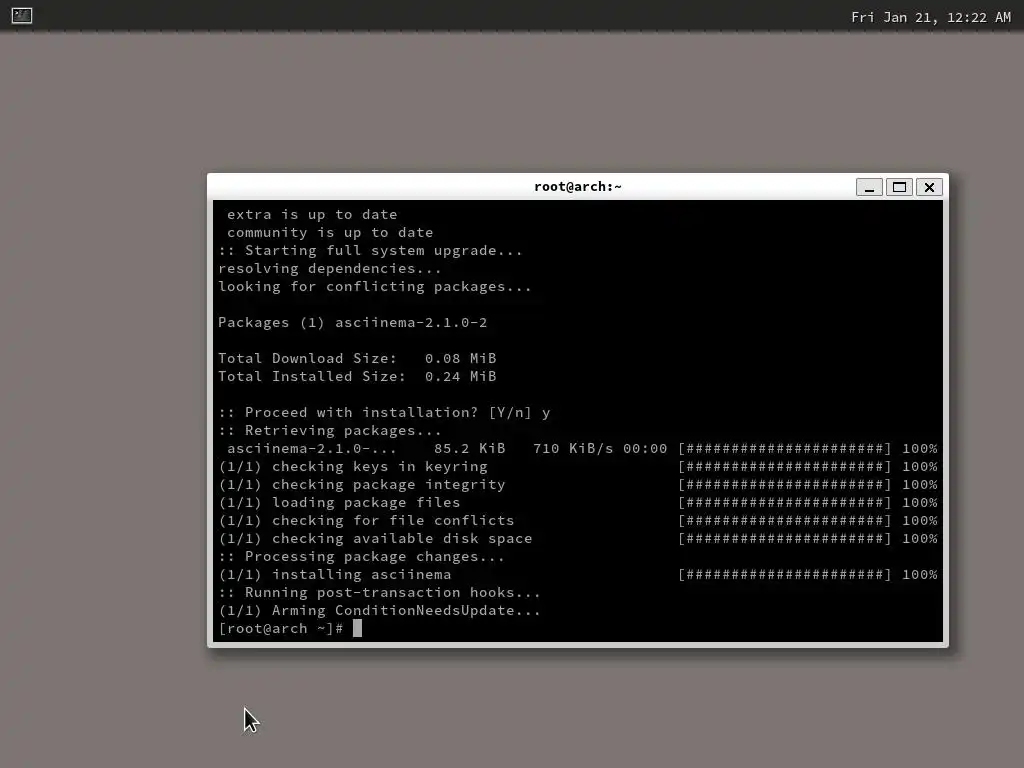Click 100% at end of installing asciinema line

point(920,575)
